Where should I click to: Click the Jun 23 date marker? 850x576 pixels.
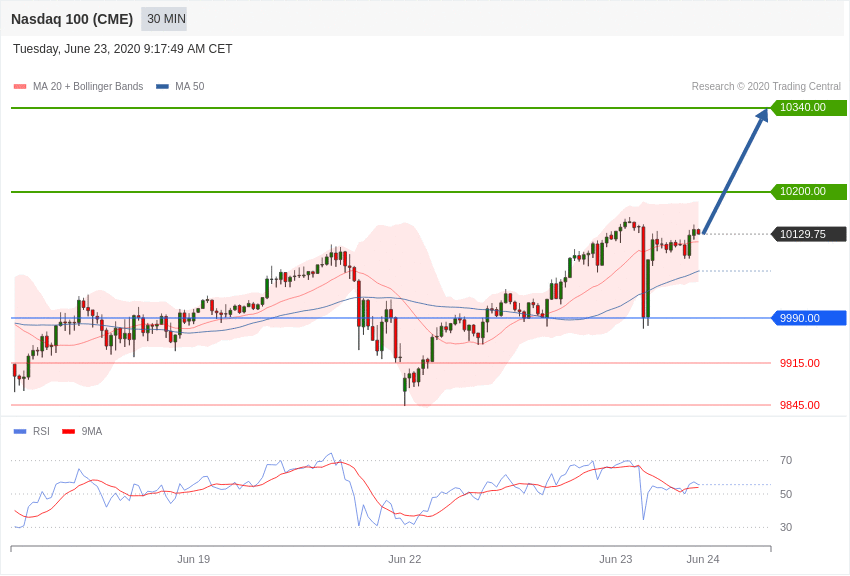point(615,559)
